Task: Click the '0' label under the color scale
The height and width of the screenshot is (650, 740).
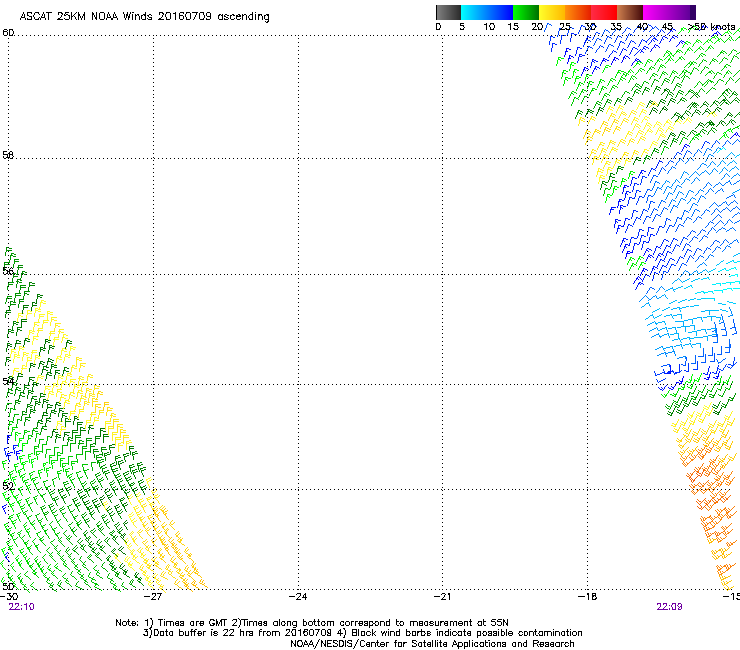Action: [x=438, y=27]
